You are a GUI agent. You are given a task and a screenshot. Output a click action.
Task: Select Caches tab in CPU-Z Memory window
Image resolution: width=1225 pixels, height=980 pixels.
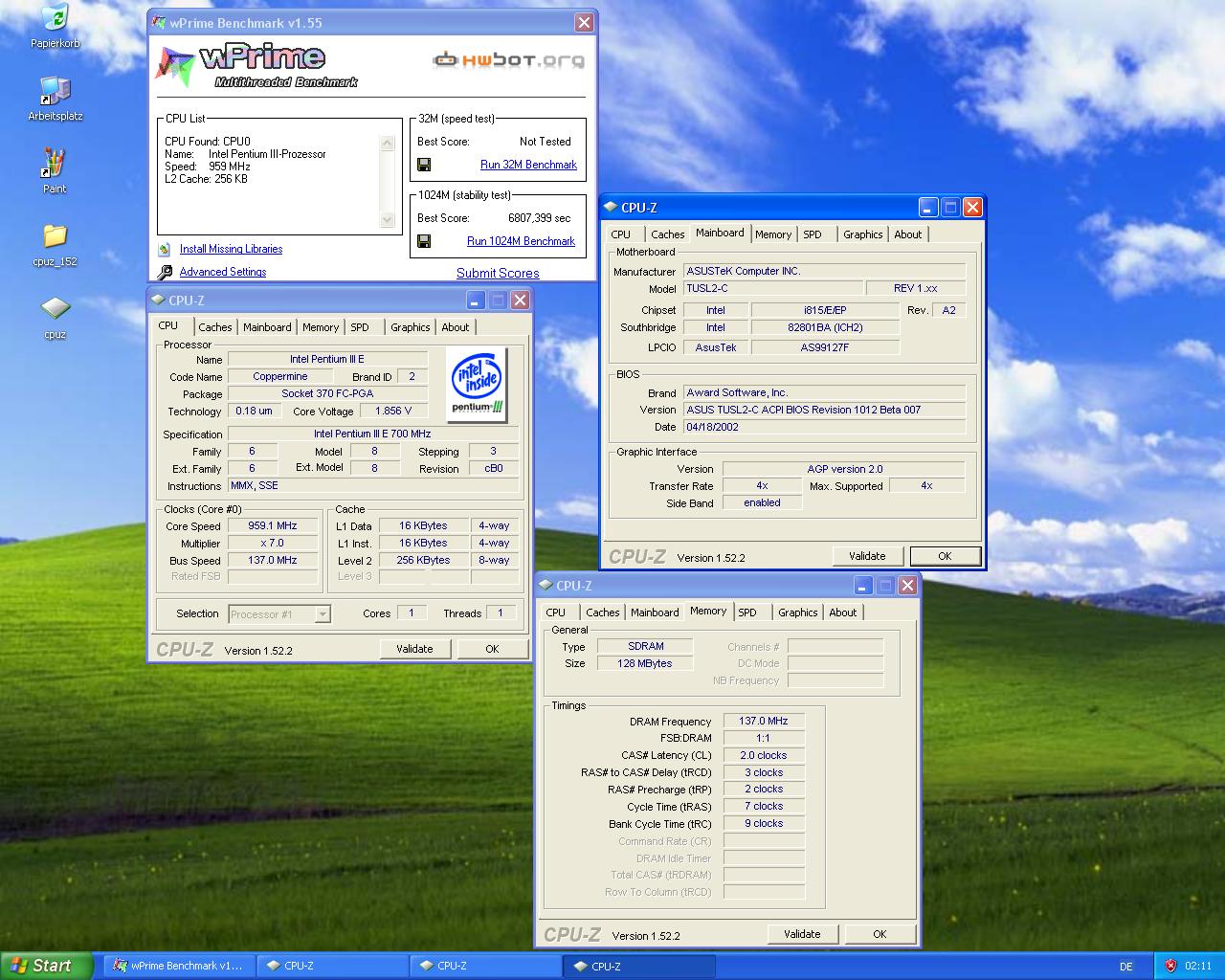(x=603, y=612)
